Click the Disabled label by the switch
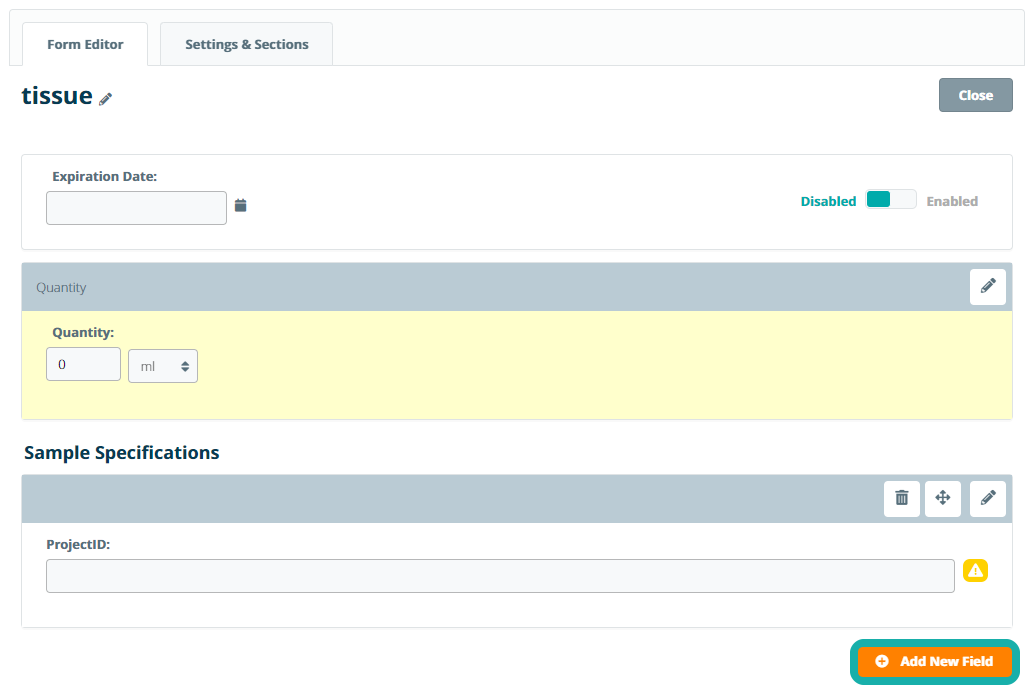This screenshot has height=687, width=1032. click(828, 201)
